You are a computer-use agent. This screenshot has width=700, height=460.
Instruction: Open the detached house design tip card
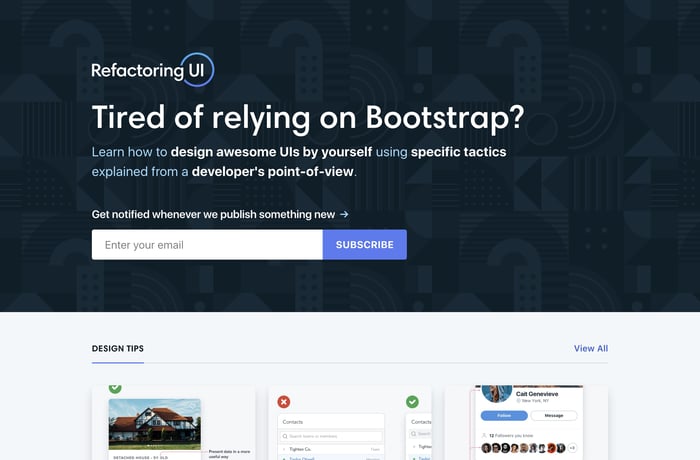coord(174,422)
